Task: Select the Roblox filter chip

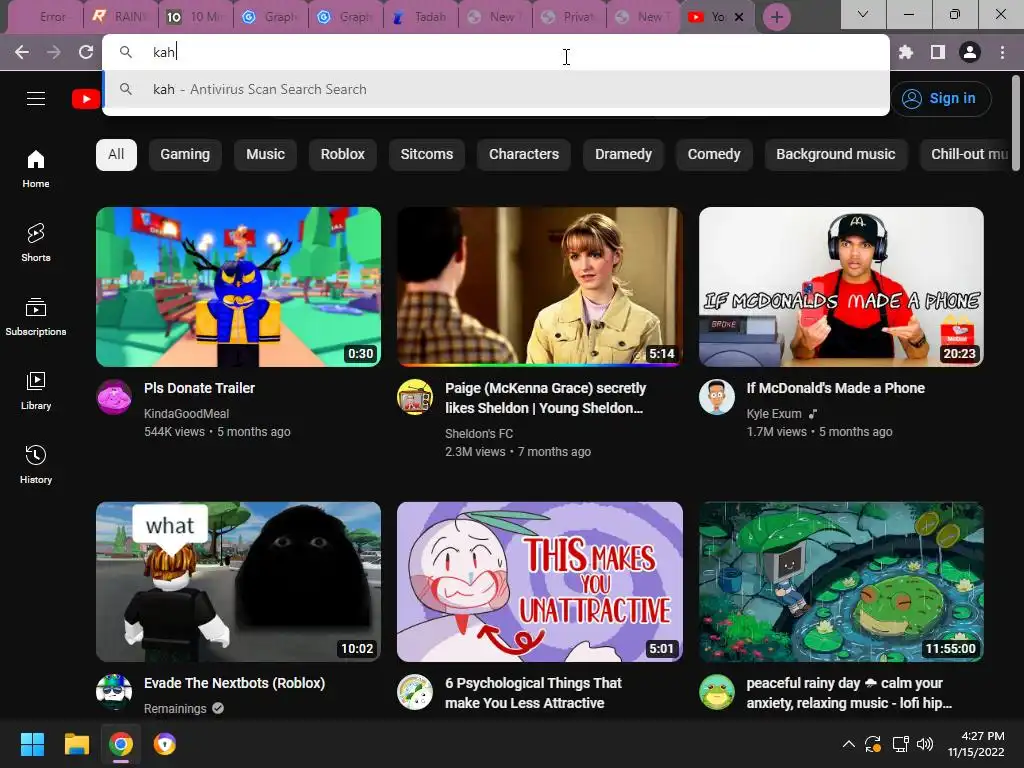Action: tap(342, 155)
